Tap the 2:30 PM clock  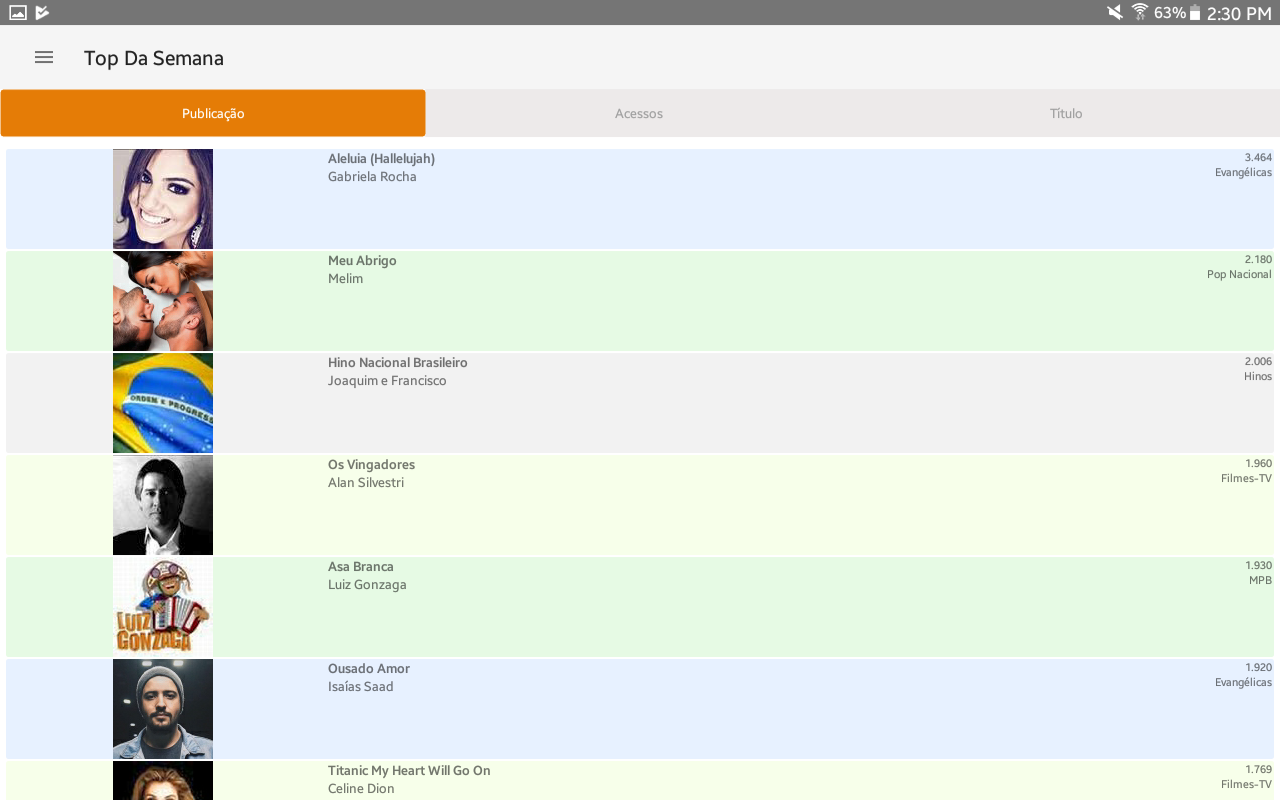click(1239, 13)
